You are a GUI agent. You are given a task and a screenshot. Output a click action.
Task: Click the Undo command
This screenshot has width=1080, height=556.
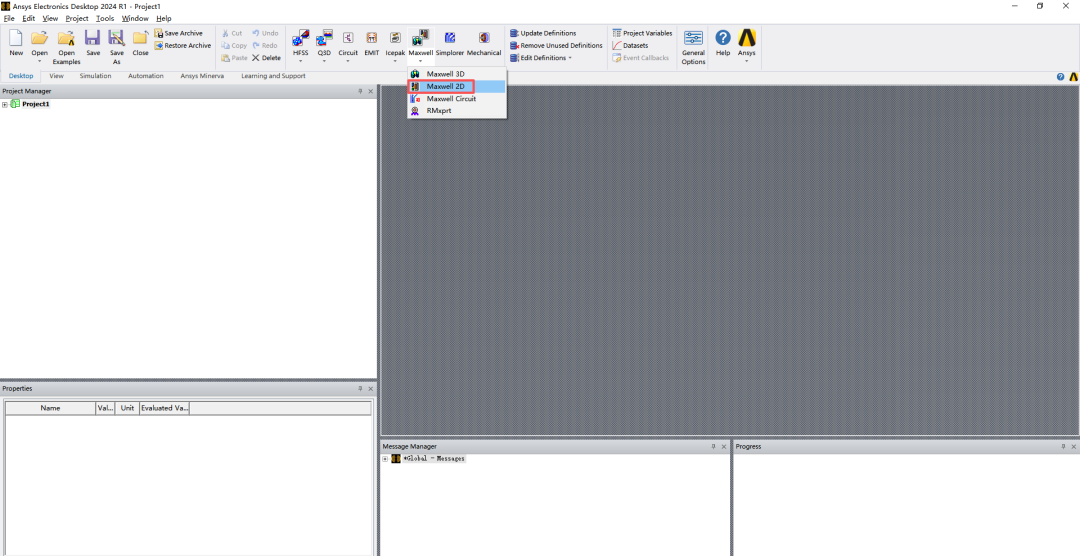(265, 33)
